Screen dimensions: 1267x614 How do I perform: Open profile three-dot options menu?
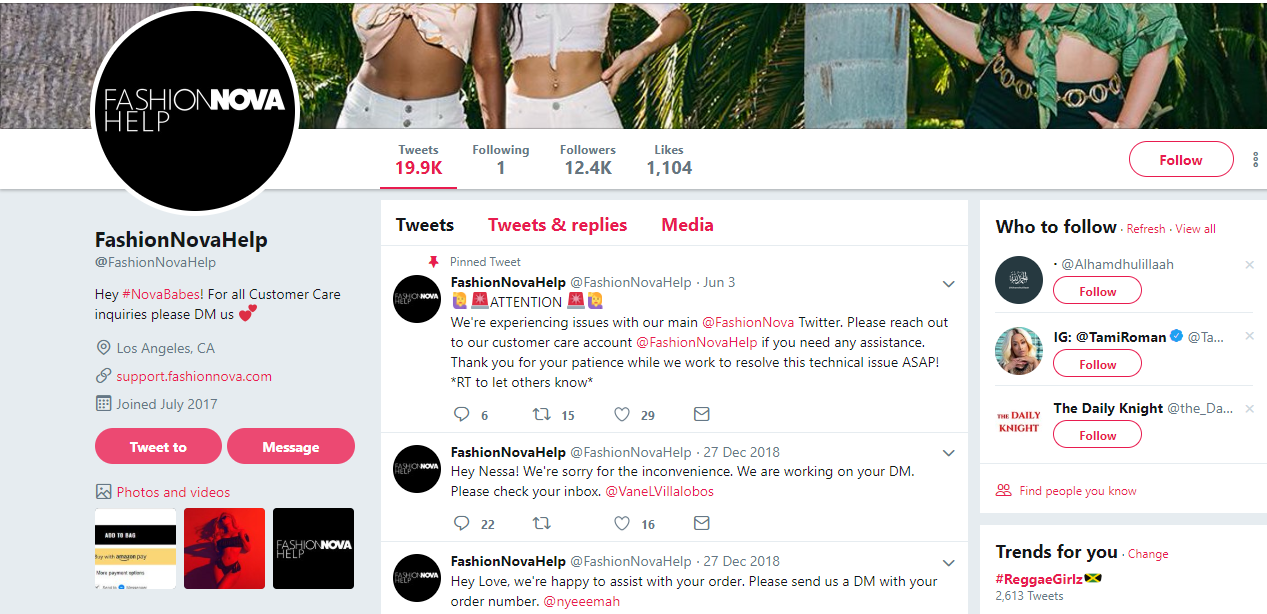point(1256,160)
